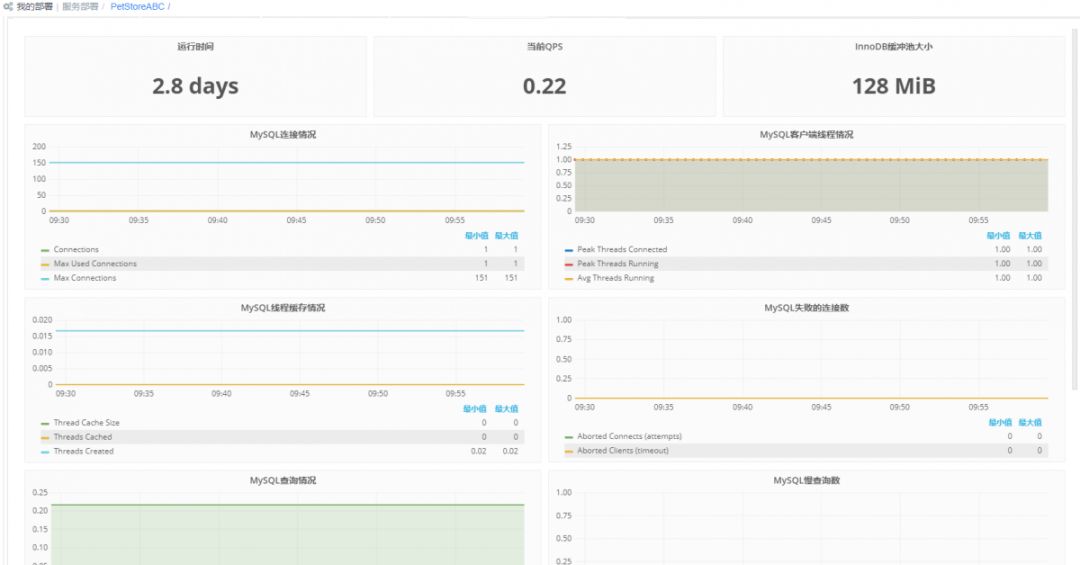Open MySQL慢查询数 panel title menu

806,480
